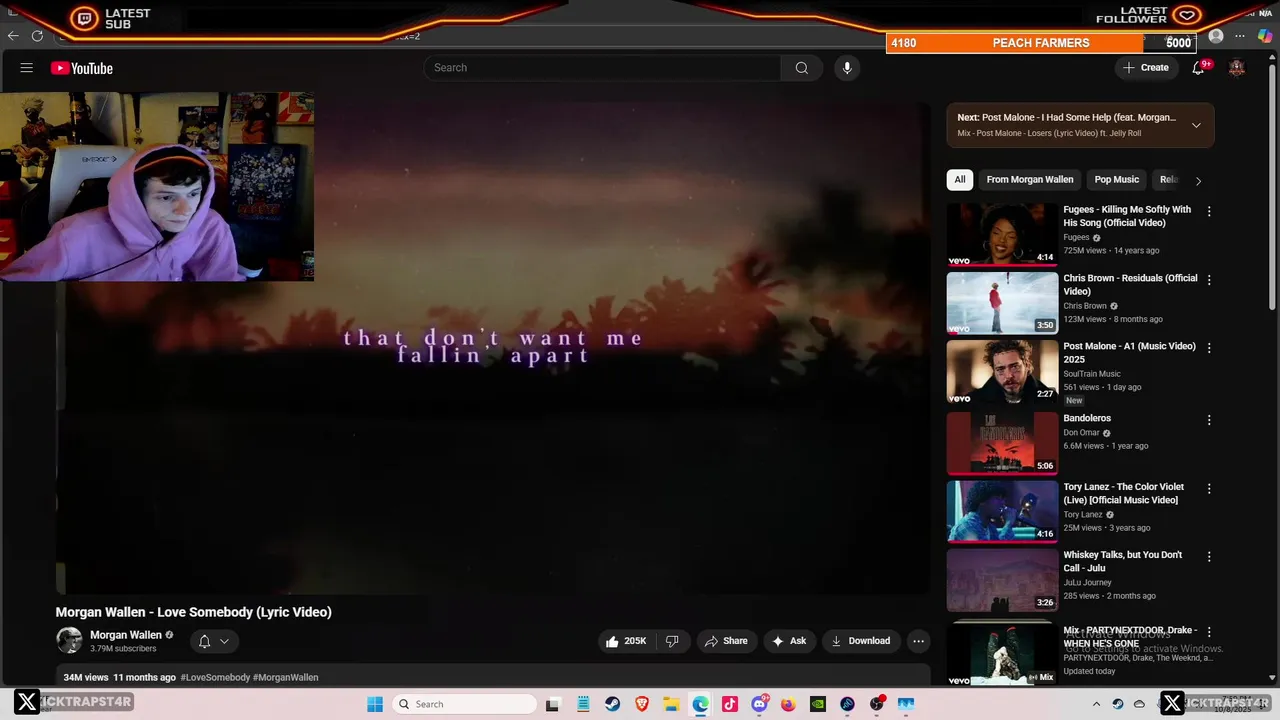Viewport: 1280px width, 720px height.
Task: Open JuLu Journey channel name
Action: (x=1087, y=582)
